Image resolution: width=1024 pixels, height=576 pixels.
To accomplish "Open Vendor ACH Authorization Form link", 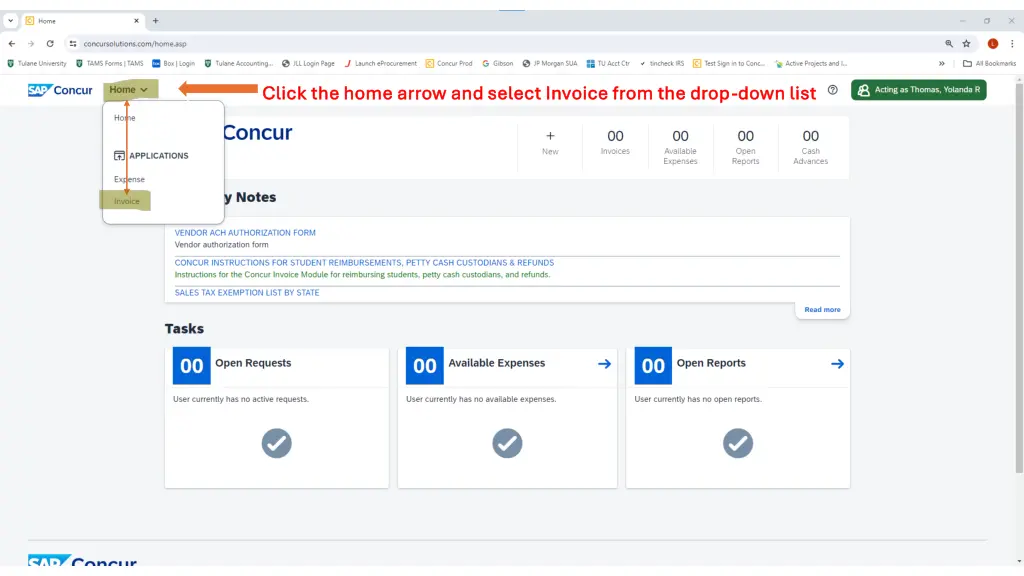I will click(x=245, y=232).
